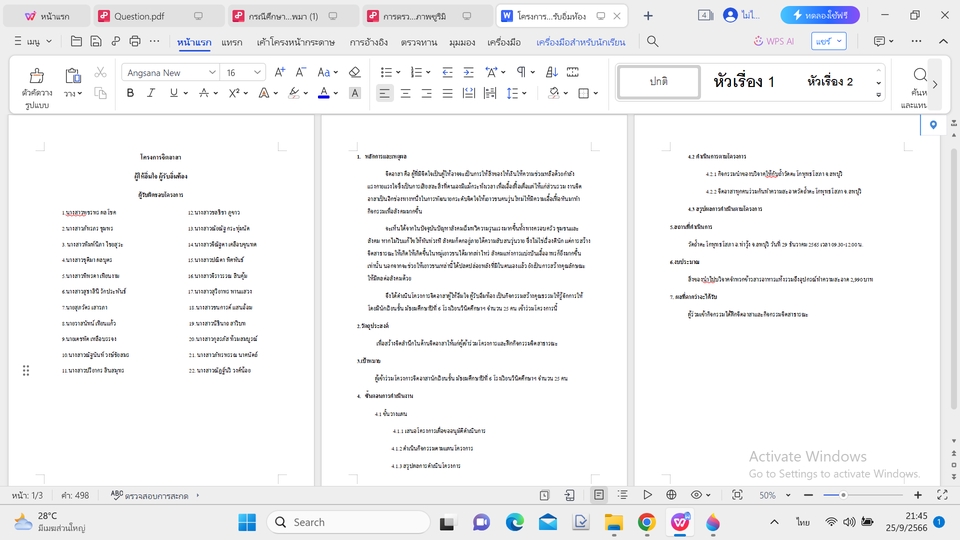Click the sort A-Z icon
Image resolution: width=960 pixels, height=540 pixels.
(x=552, y=72)
